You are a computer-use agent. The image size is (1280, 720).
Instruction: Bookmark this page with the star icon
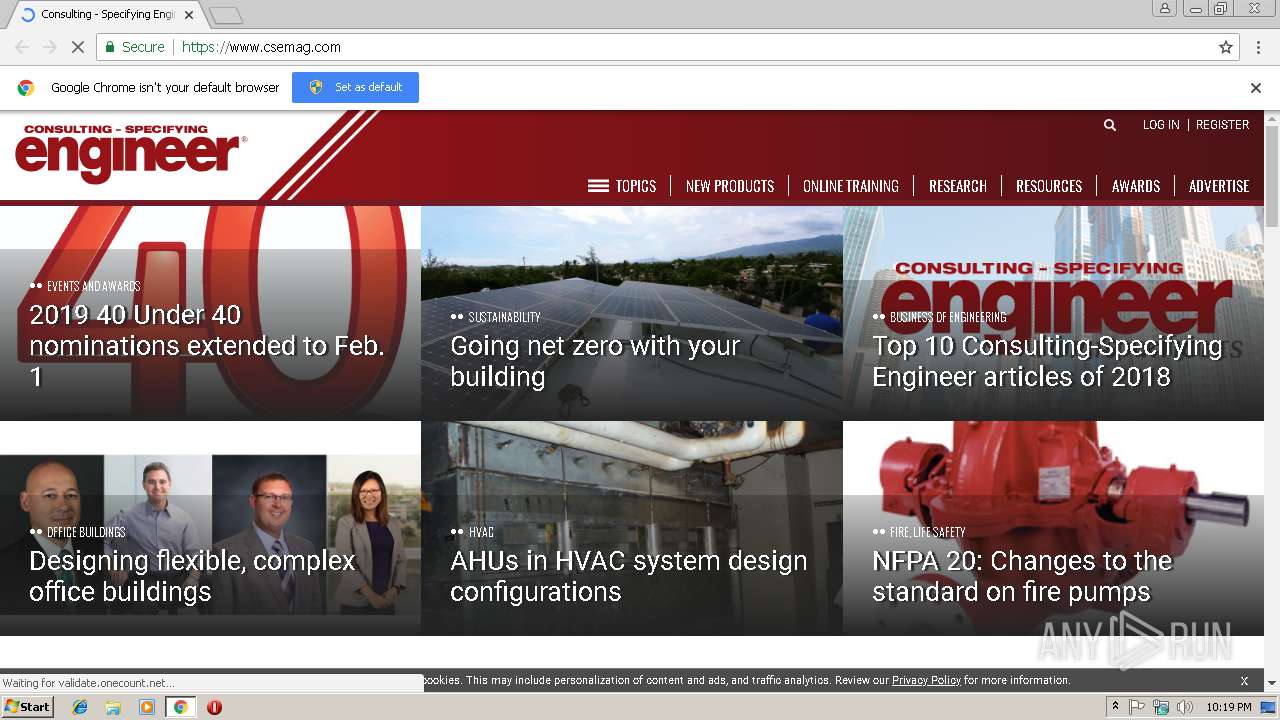[1226, 47]
